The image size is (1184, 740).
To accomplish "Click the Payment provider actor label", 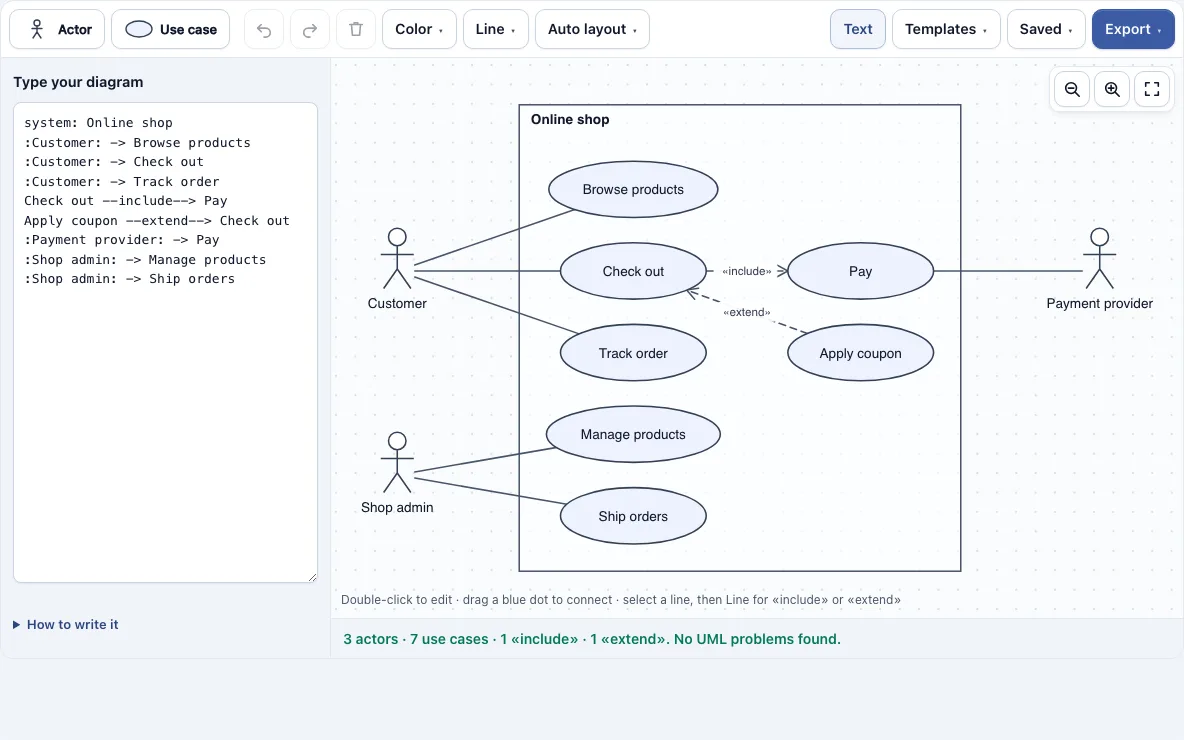I will pyautogui.click(x=1099, y=303).
